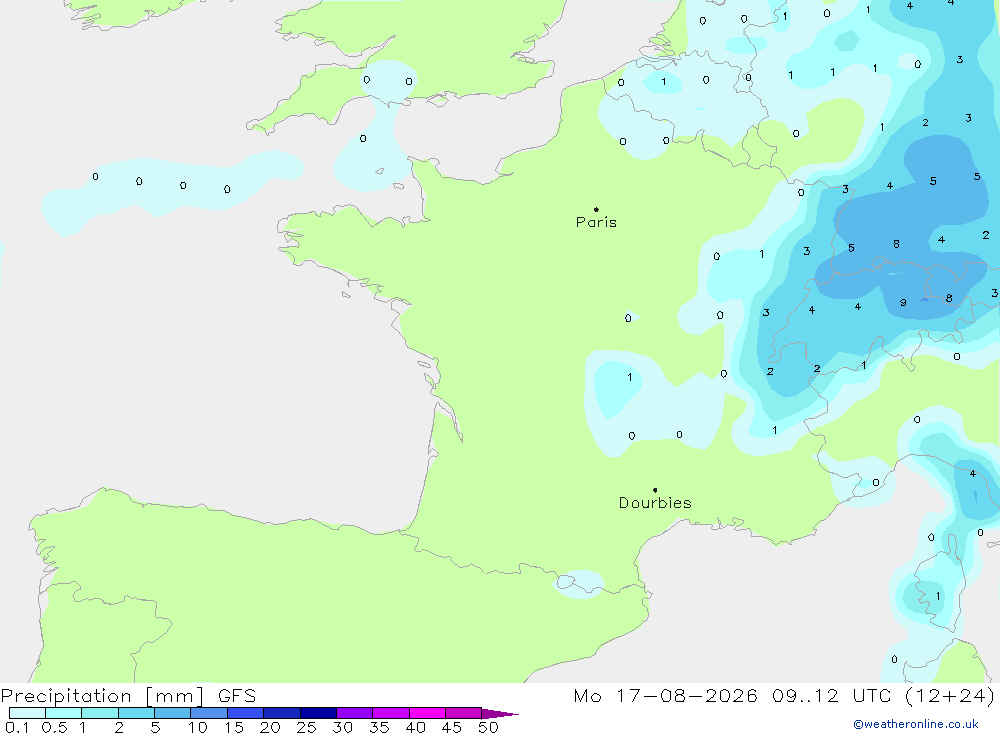Click the legend arrow beyond 50 mm
The width and height of the screenshot is (1000, 733).
point(500,713)
